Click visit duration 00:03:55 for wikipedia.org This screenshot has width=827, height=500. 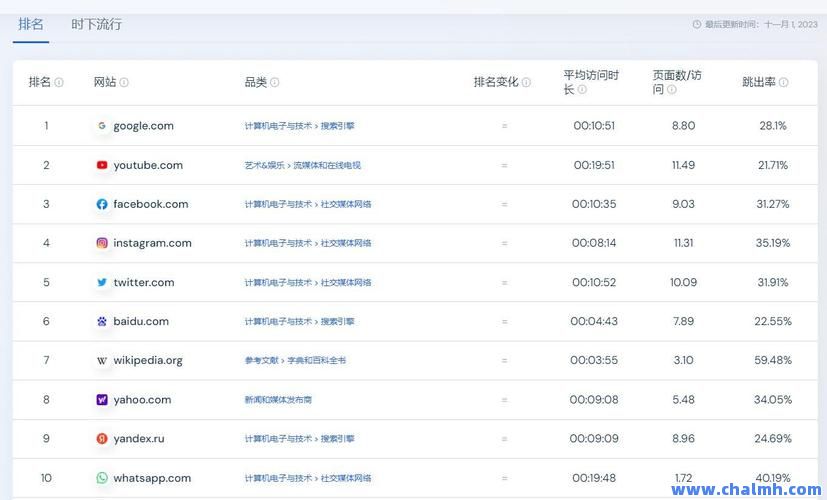pyautogui.click(x=594, y=360)
